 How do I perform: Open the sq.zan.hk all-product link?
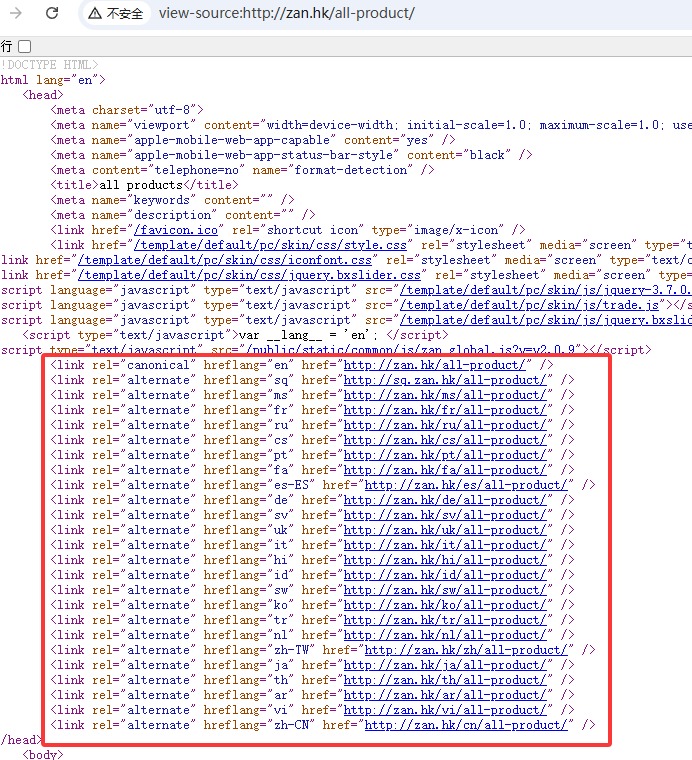[445, 380]
